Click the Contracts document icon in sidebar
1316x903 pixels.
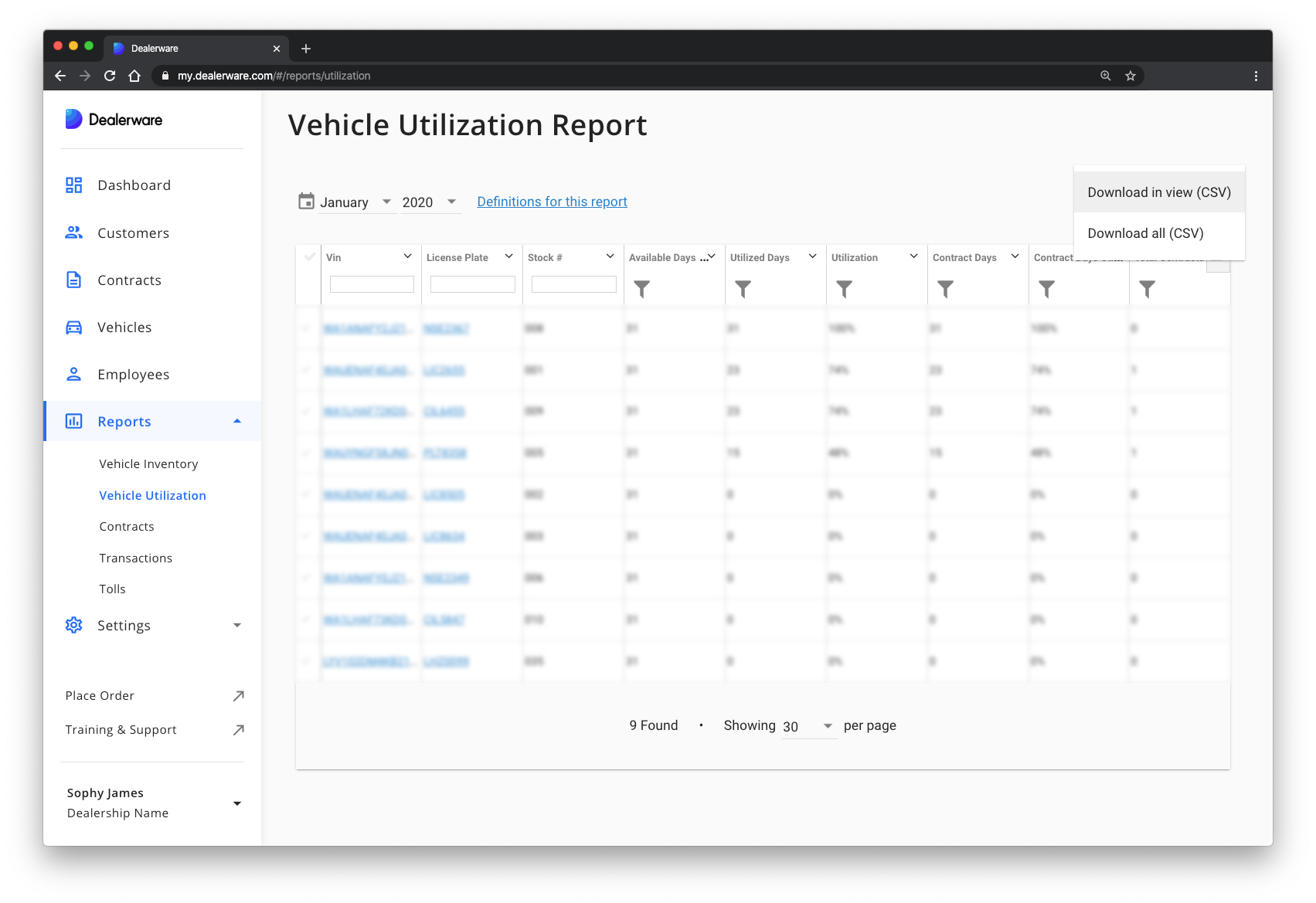[73, 280]
